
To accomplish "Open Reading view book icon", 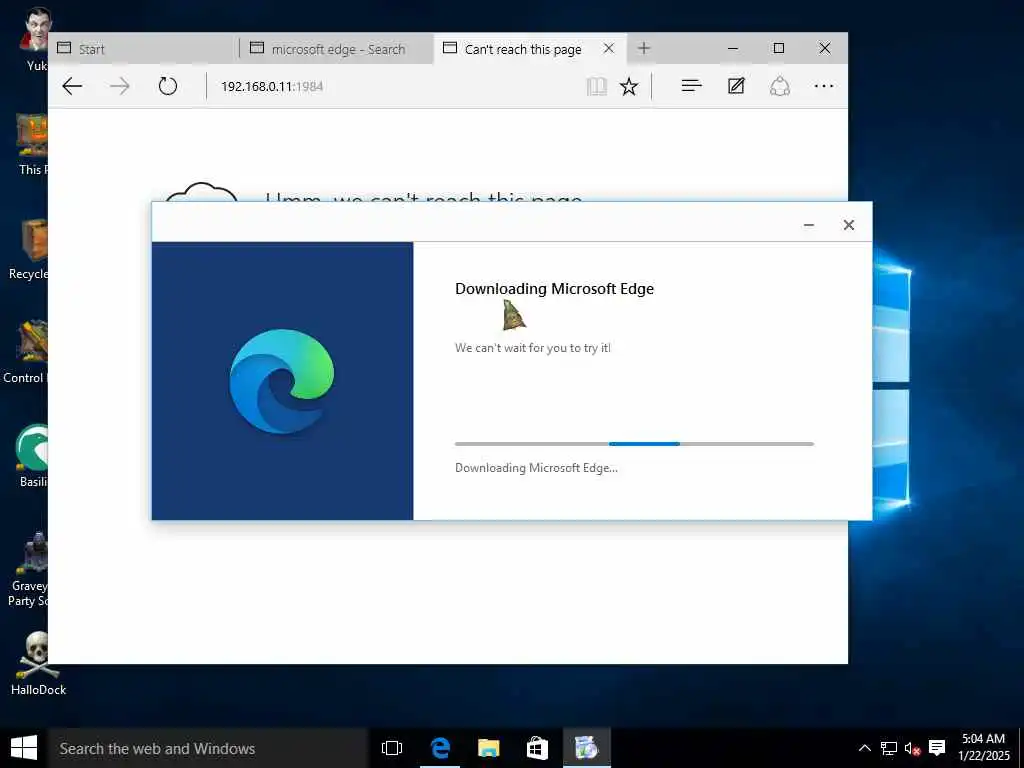I will (596, 86).
